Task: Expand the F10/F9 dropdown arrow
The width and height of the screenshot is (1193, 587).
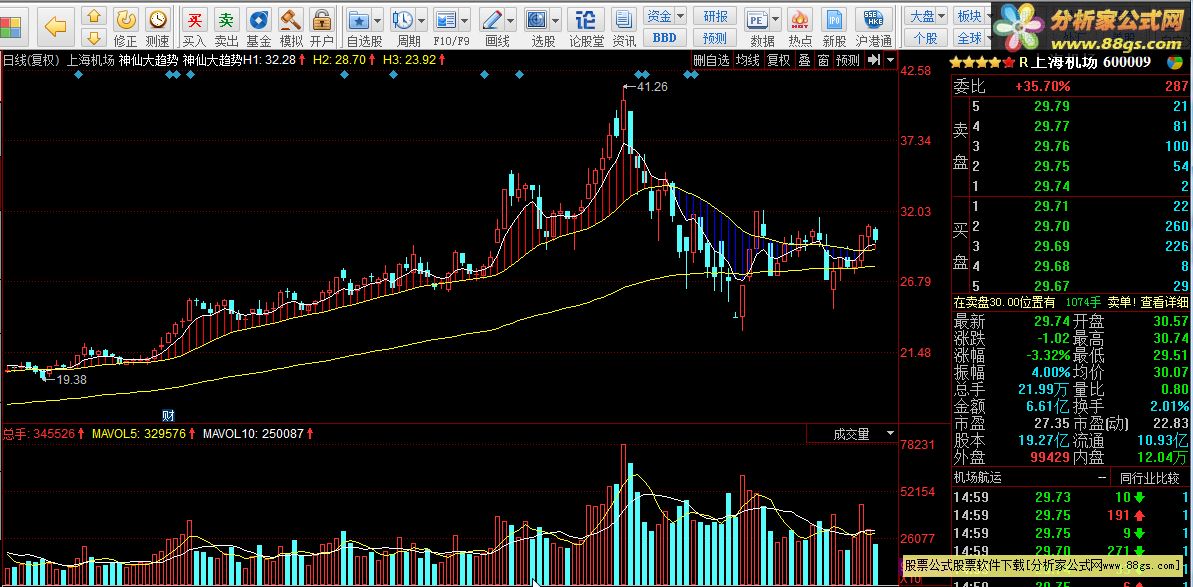Action: pyautogui.click(x=465, y=21)
